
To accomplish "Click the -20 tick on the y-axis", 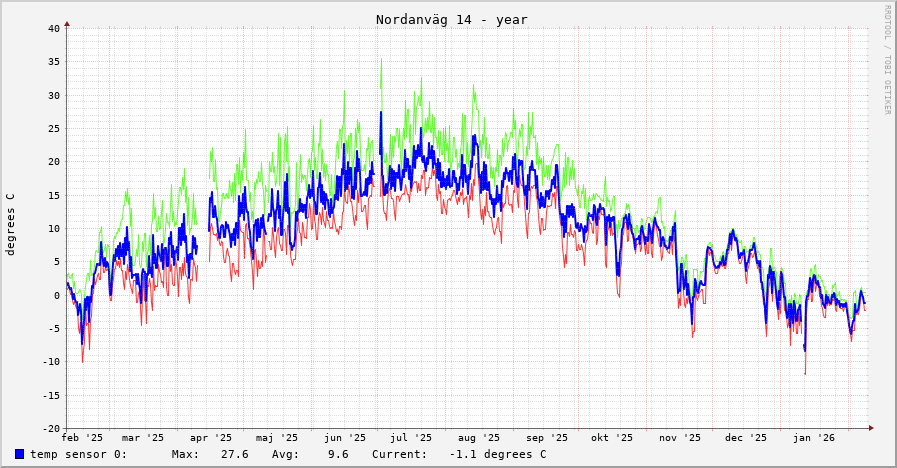I will pyautogui.click(x=51, y=428).
